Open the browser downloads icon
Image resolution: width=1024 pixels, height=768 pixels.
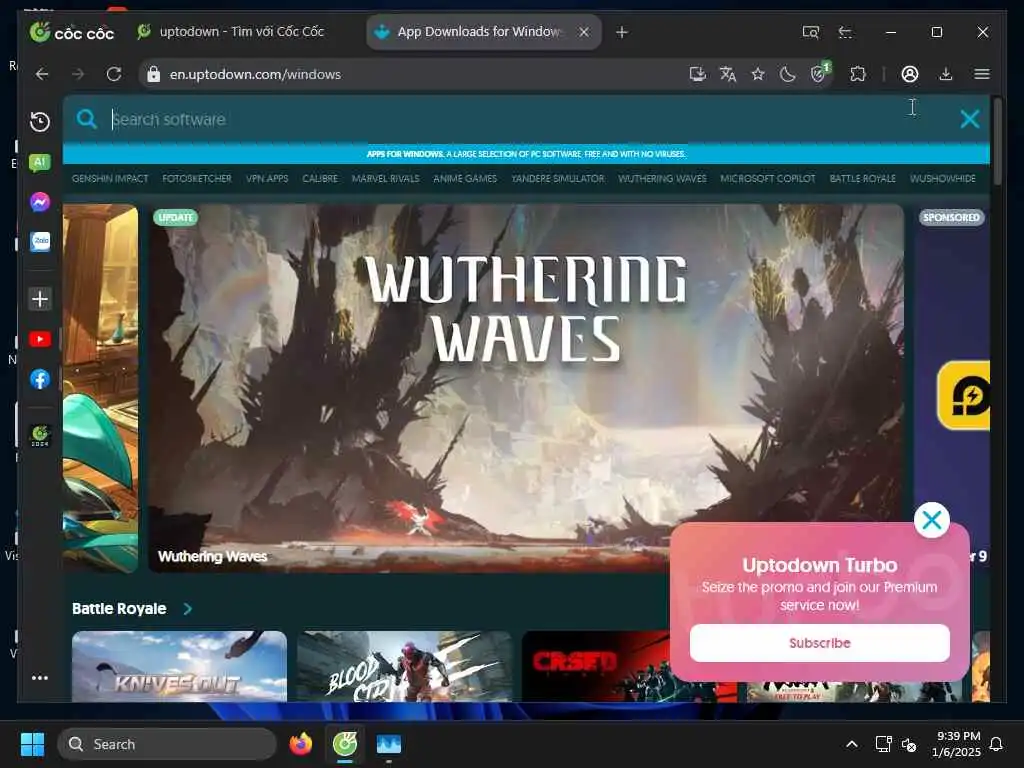point(946,74)
